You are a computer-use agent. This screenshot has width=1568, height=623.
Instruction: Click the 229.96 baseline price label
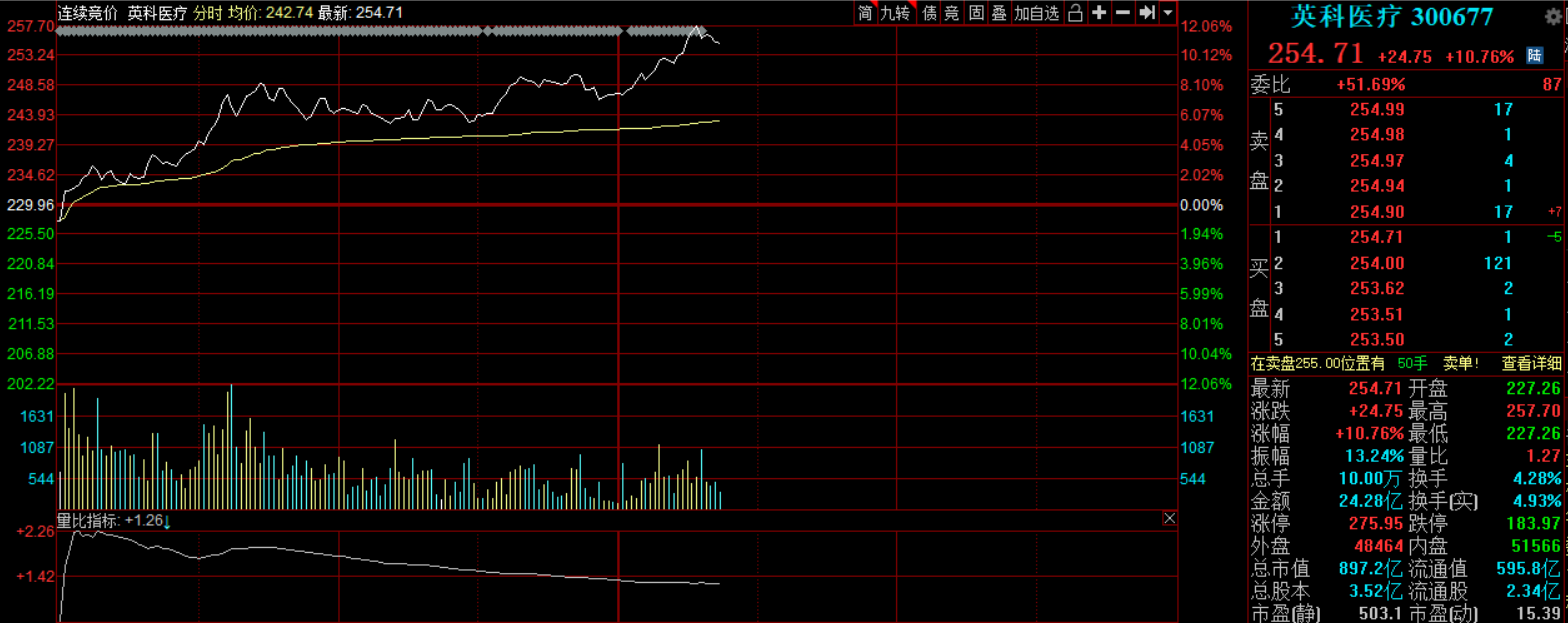point(28,204)
